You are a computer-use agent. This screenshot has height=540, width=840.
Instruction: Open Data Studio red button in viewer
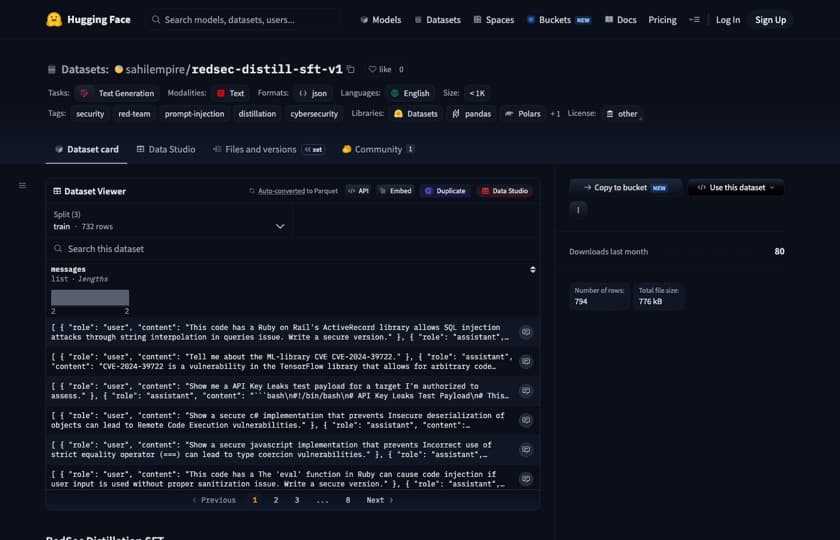click(505, 191)
